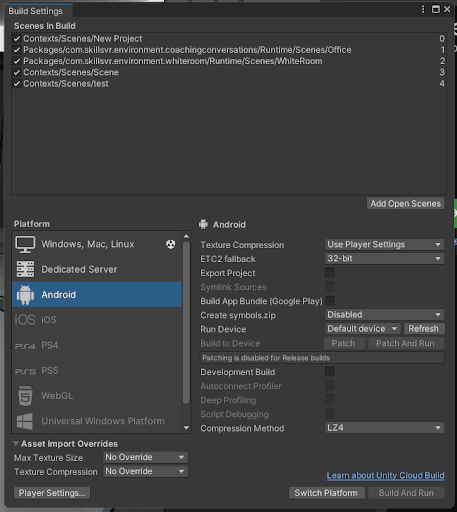Click the Patch button
The image size is (457, 512).
(344, 343)
